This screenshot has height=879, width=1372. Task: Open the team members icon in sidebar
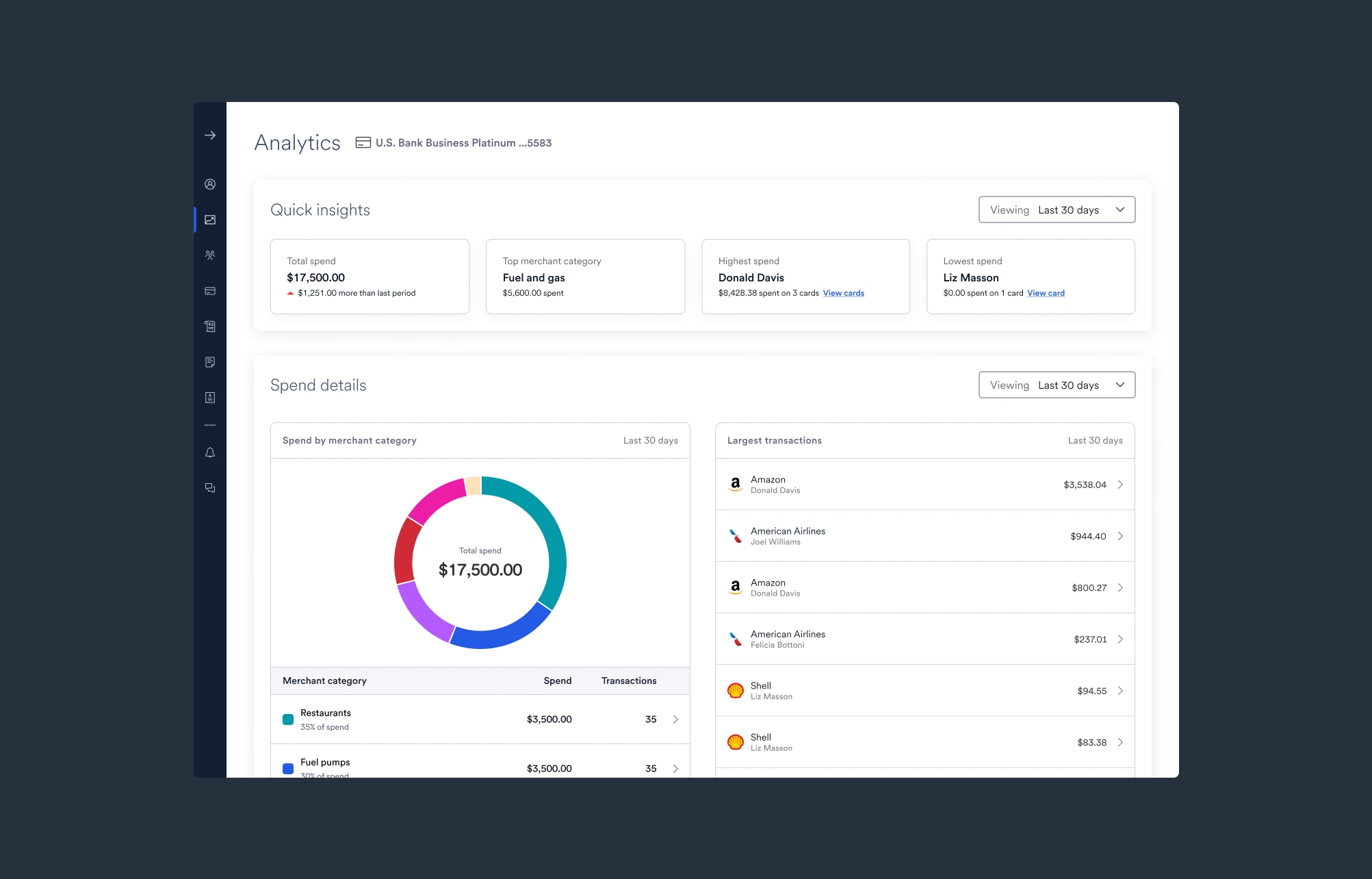(x=210, y=255)
